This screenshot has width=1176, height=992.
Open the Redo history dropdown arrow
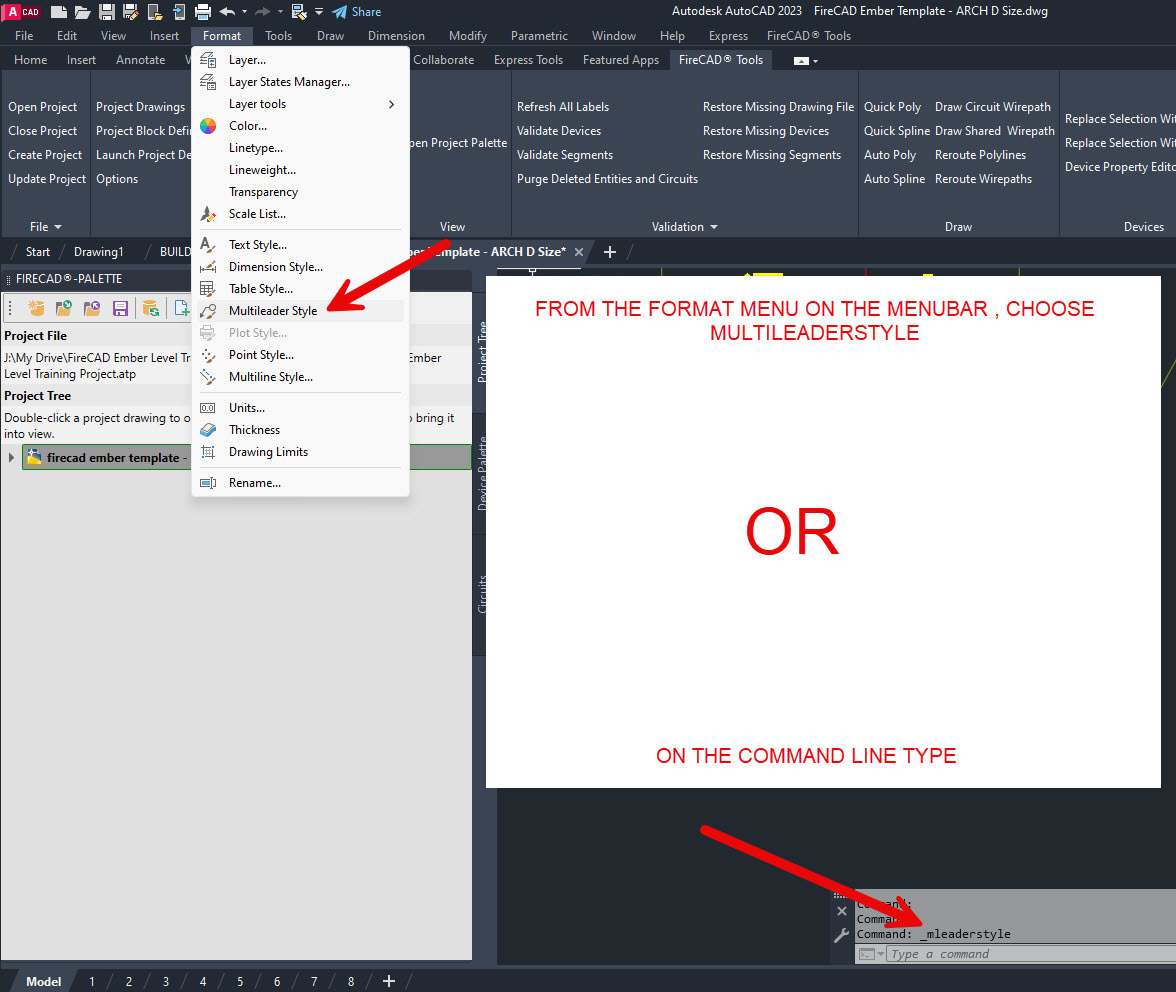[280, 11]
